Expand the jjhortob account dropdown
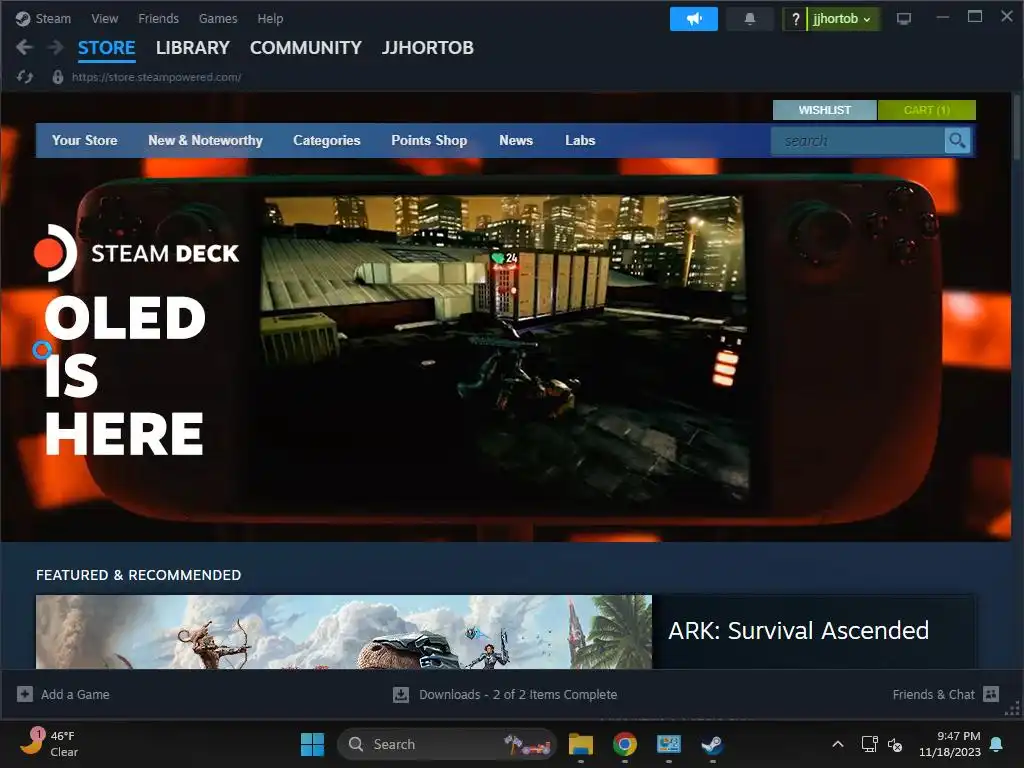 point(842,19)
